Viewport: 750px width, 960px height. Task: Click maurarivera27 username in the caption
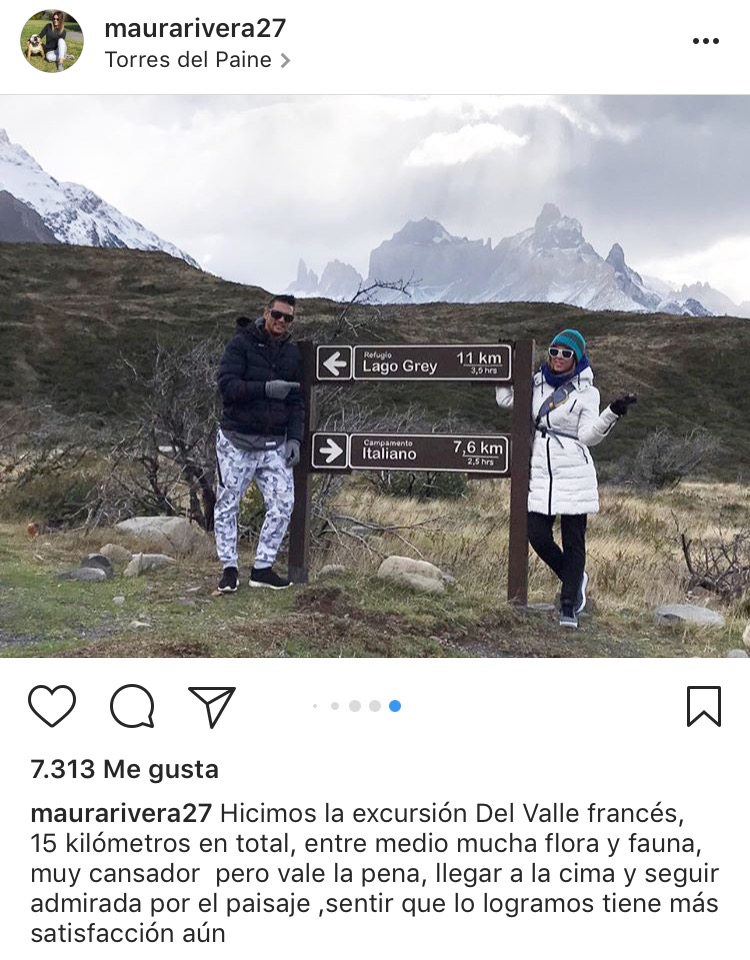click(121, 813)
